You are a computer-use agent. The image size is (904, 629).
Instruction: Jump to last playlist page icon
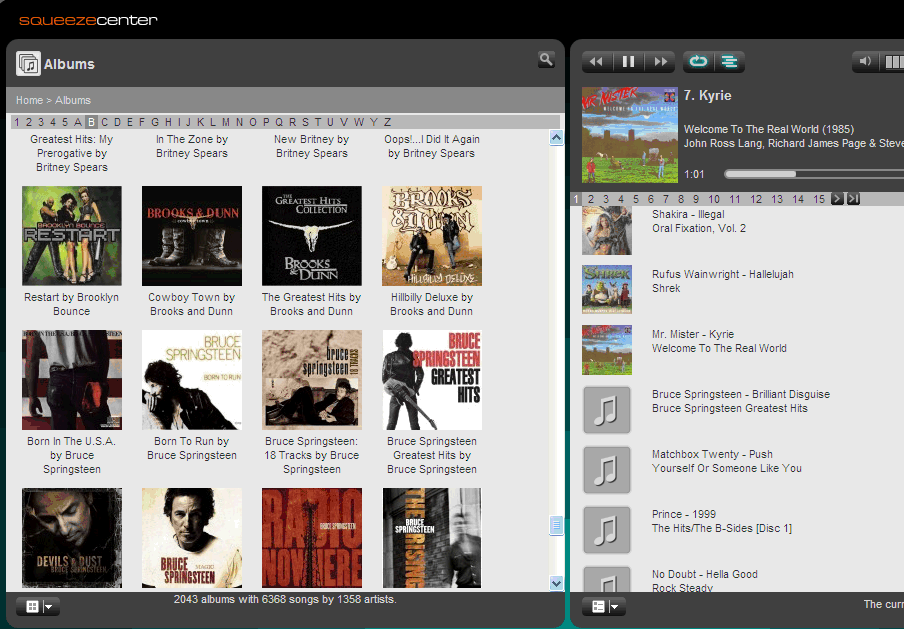click(x=853, y=199)
